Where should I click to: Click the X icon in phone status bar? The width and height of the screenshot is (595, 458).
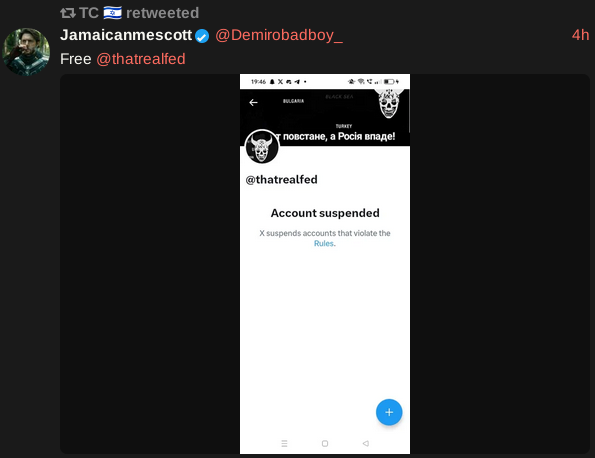click(x=280, y=82)
